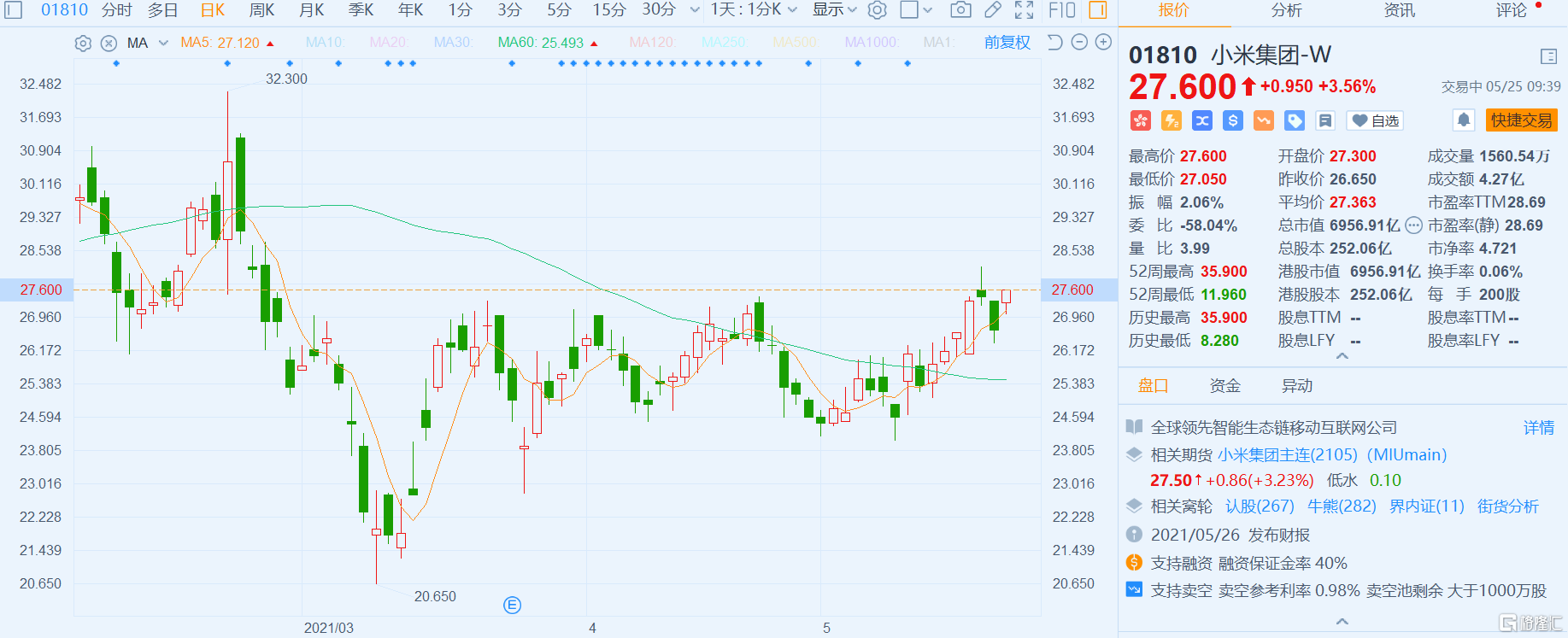The height and width of the screenshot is (638, 1568).
Task: Open the 1天:1分K period dropdown
Action: point(754,10)
